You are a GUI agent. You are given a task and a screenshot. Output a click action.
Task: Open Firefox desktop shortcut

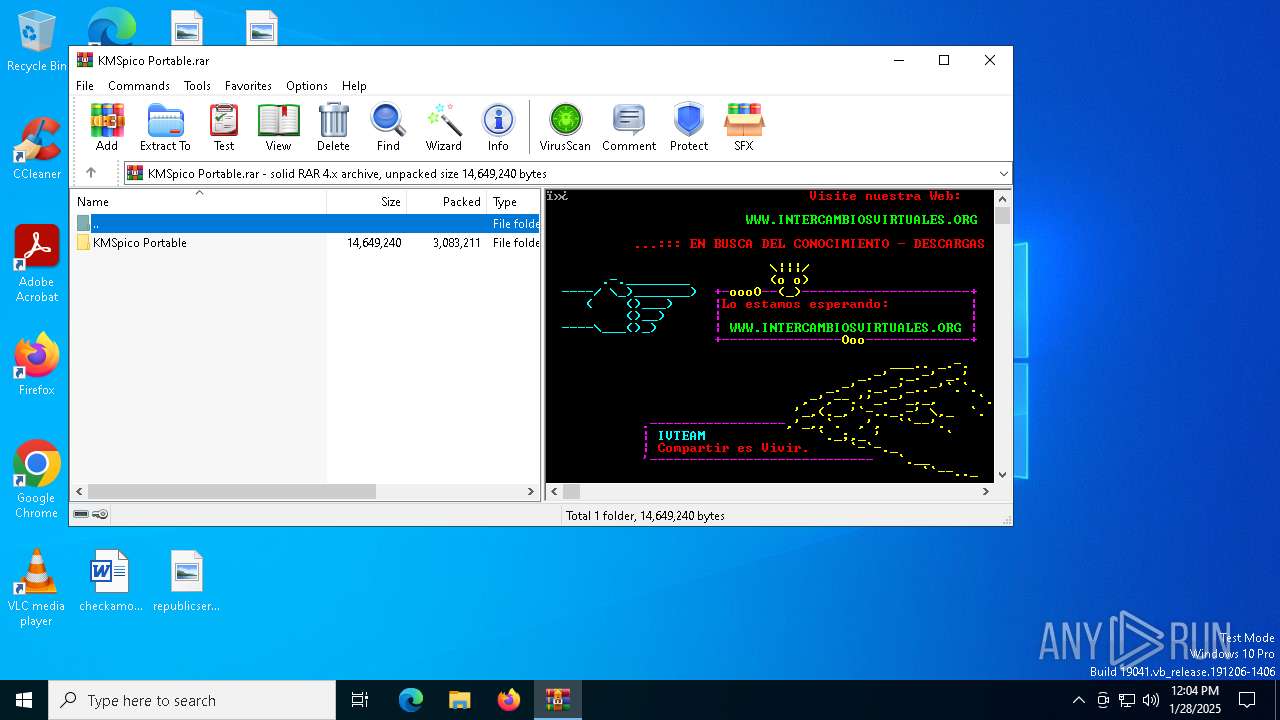[36, 365]
